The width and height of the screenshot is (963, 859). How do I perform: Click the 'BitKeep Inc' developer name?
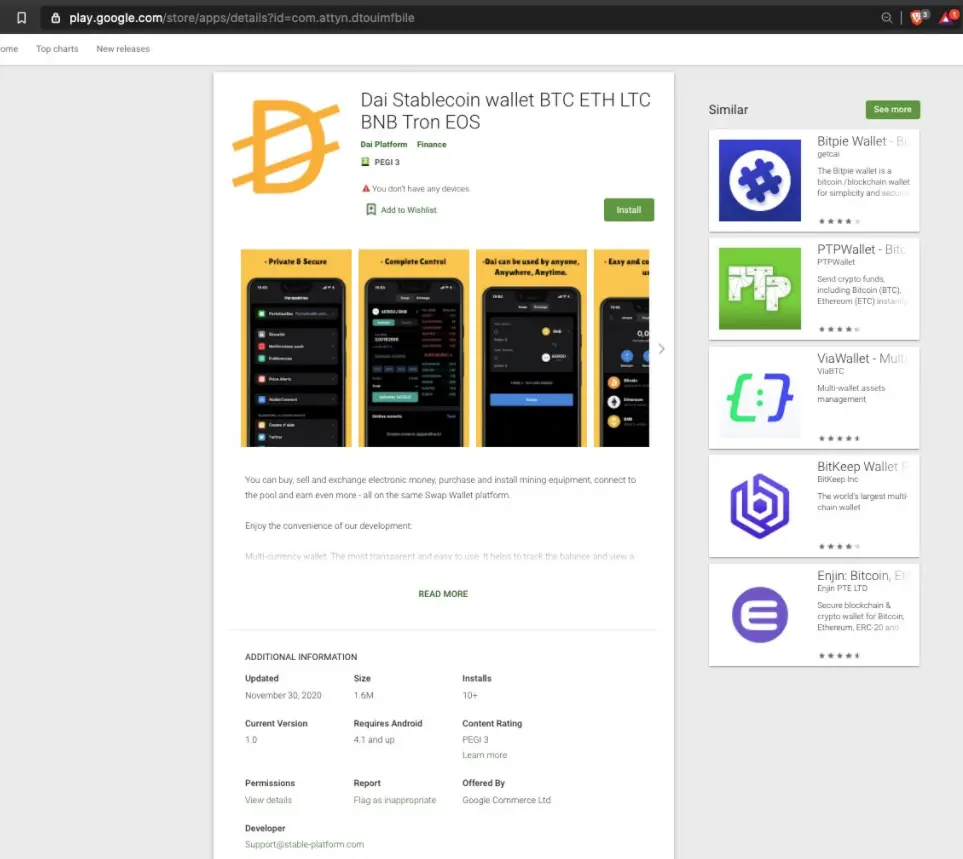pyautogui.click(x=837, y=480)
